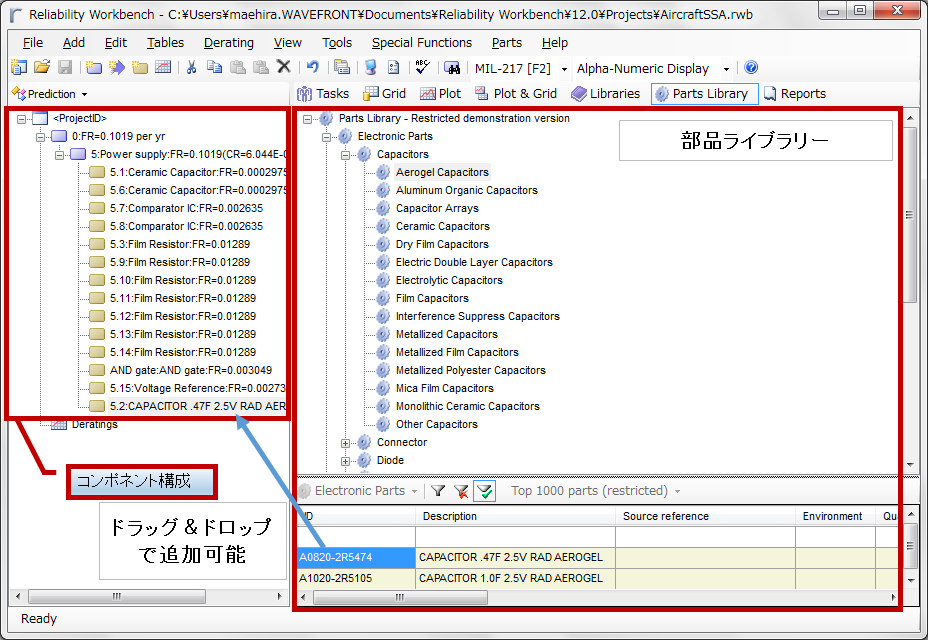Run the ABC spell check icon
This screenshot has height=640, width=928.
point(423,67)
